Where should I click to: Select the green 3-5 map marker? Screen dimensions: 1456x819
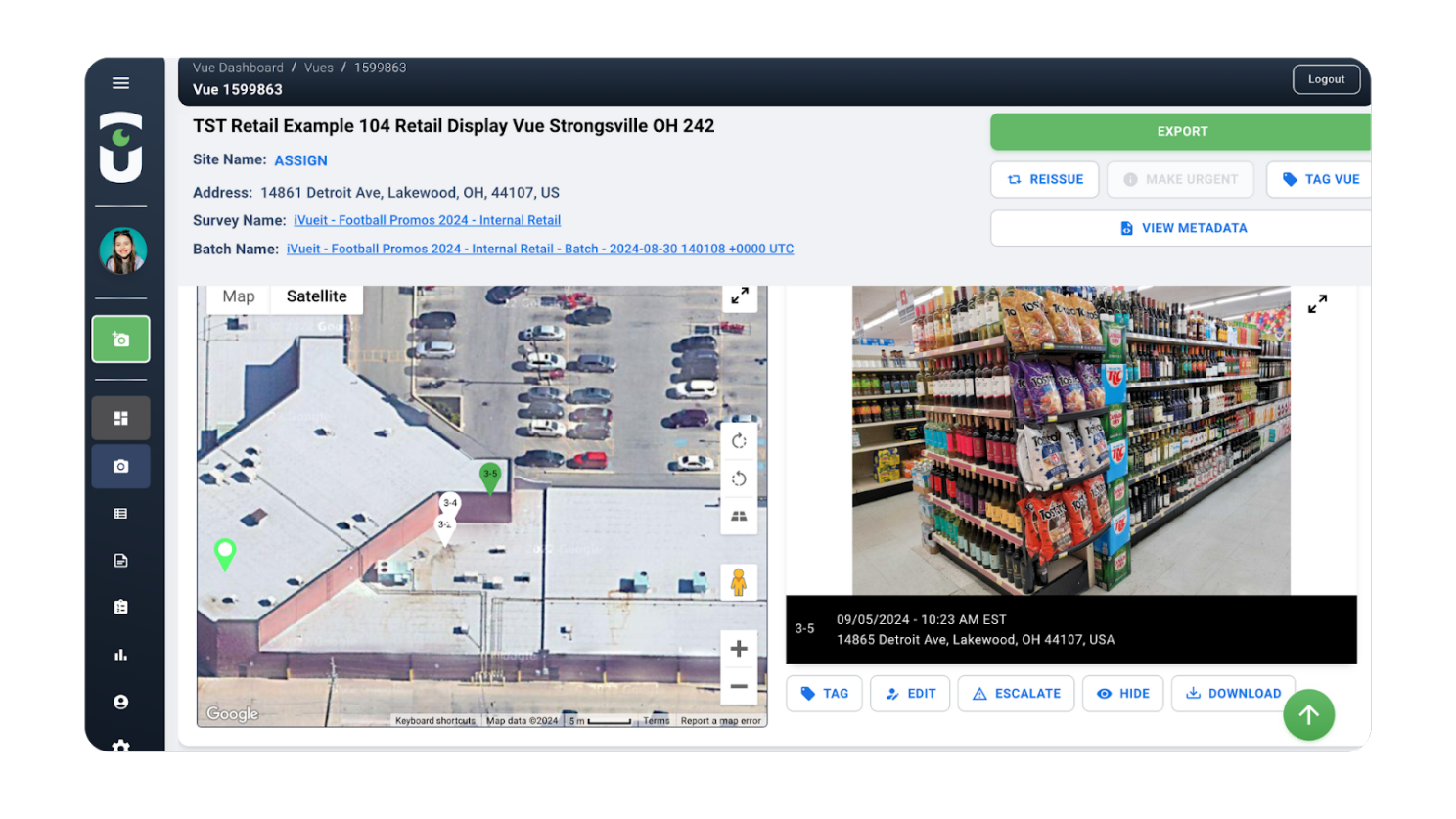coord(490,476)
